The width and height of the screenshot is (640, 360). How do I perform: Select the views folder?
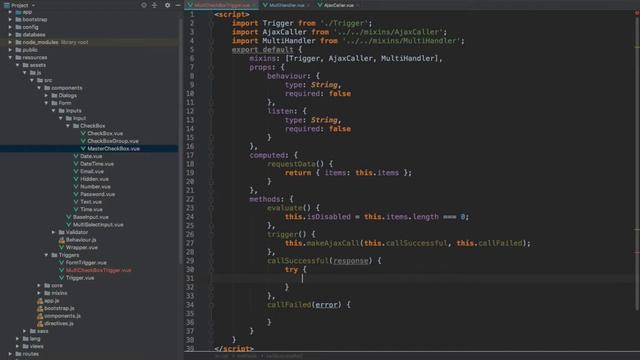point(36,346)
